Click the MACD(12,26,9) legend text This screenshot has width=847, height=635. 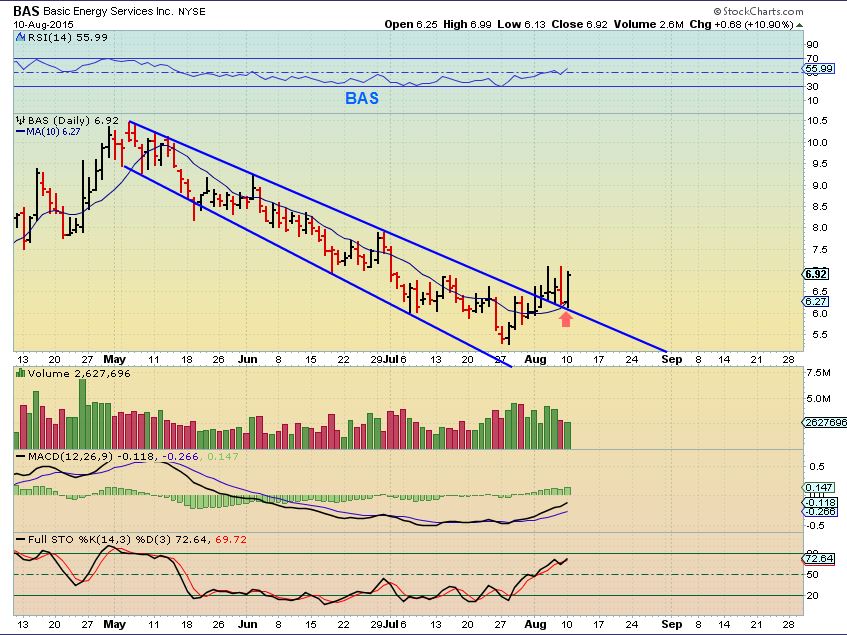tap(70, 457)
